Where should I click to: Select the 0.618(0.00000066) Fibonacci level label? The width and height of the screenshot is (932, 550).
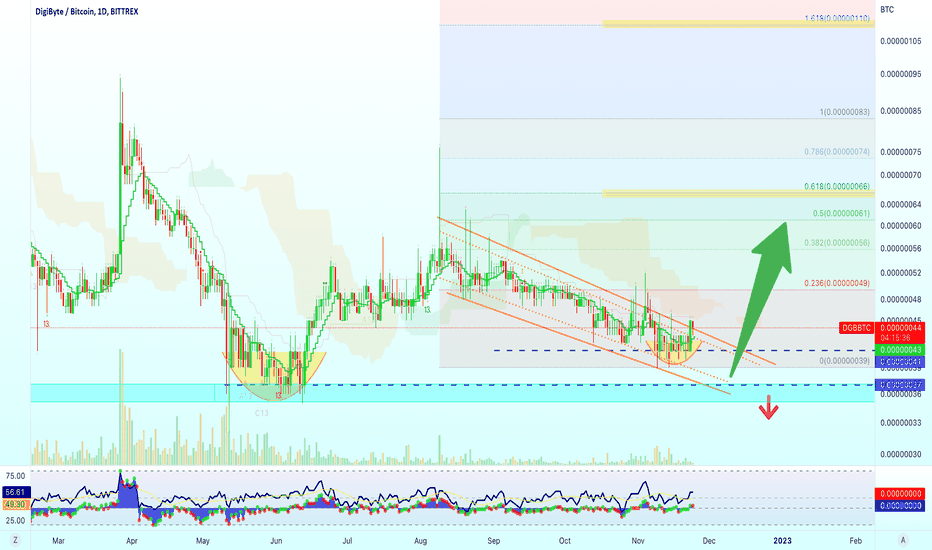click(837, 187)
